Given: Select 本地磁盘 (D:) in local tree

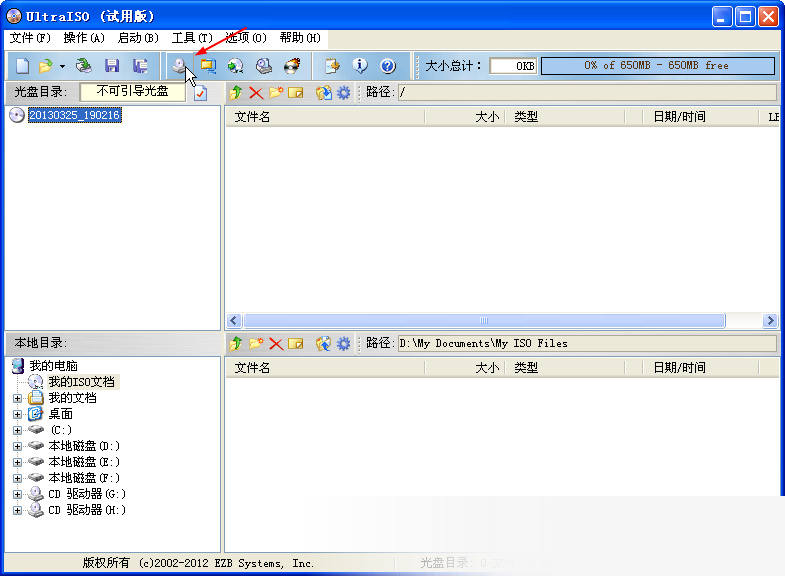Looking at the screenshot, I should 84,446.
